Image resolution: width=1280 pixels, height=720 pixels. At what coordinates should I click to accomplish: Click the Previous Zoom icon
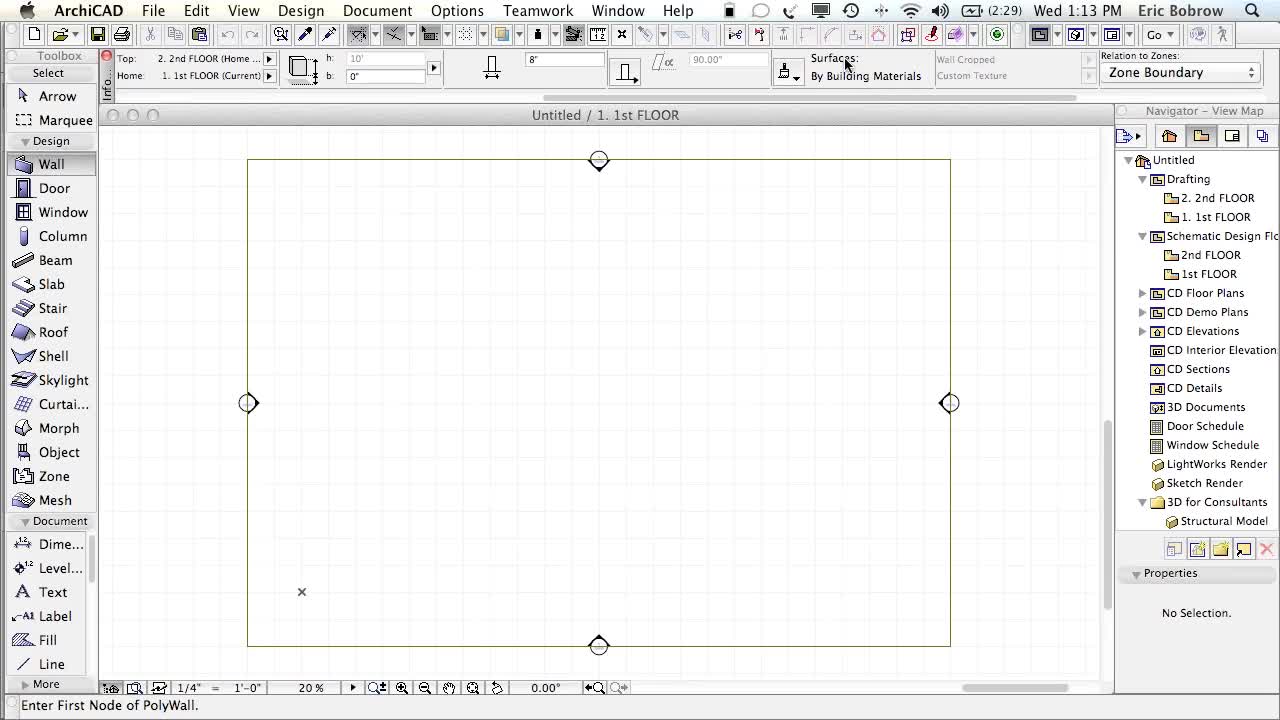pos(594,688)
